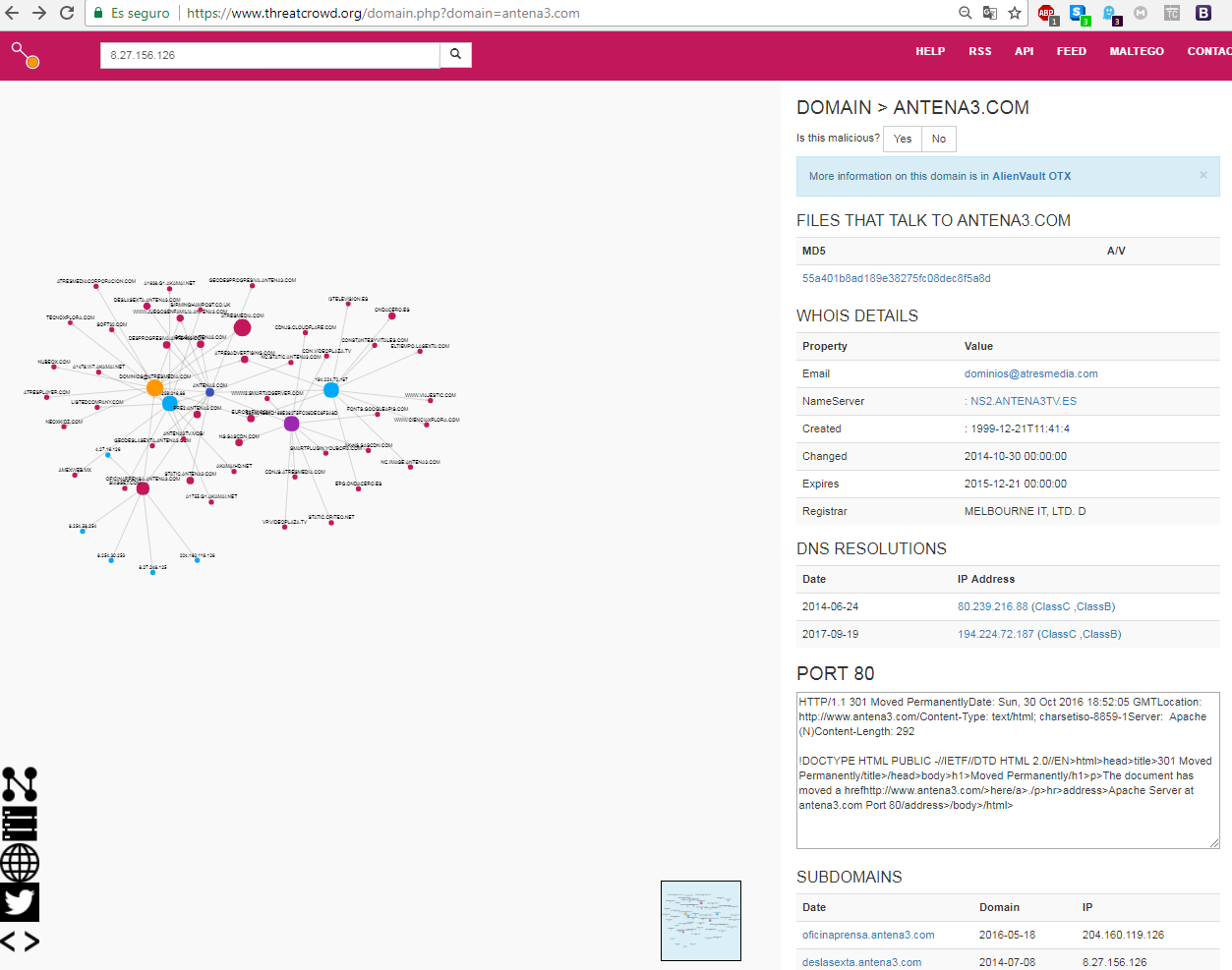Open the MD5 hash 55a401b8ad… link
1232x970 pixels.
click(x=896, y=278)
